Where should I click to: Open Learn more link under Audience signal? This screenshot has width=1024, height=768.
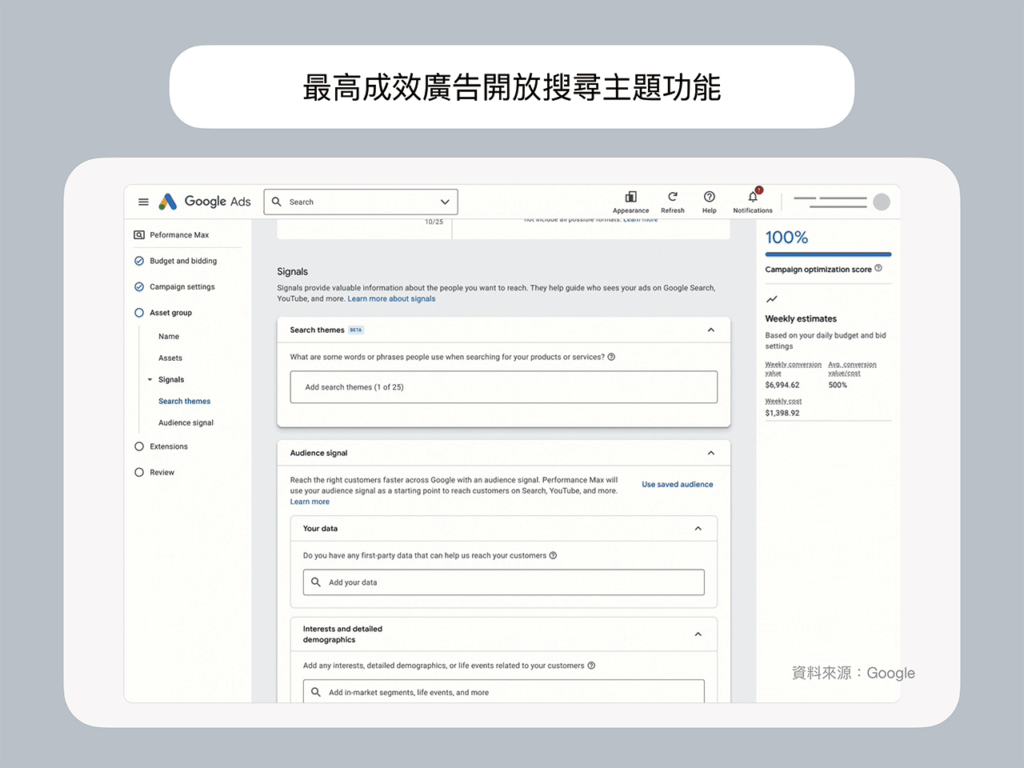(x=310, y=502)
